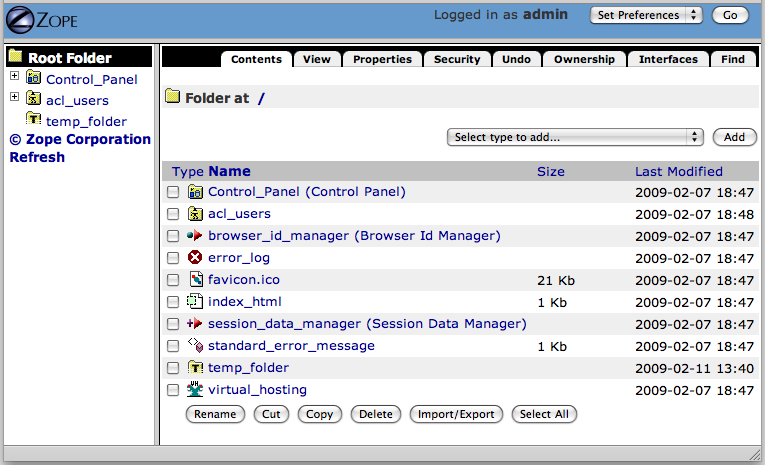Click the virtual_hosting icon
This screenshot has width=765, height=465.
[195, 389]
